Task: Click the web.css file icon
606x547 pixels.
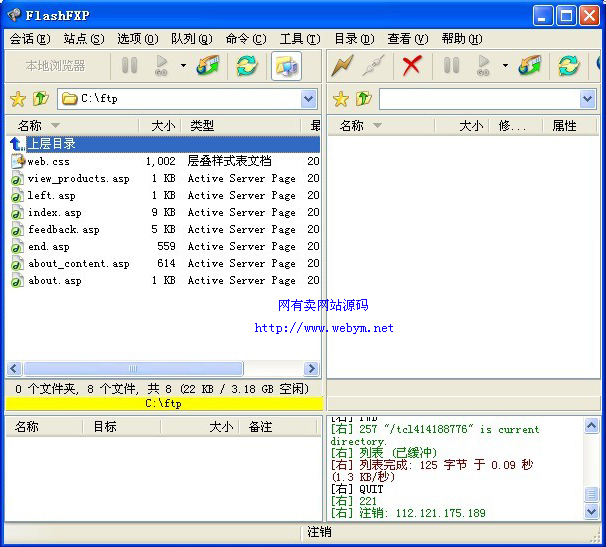Action: (x=17, y=161)
